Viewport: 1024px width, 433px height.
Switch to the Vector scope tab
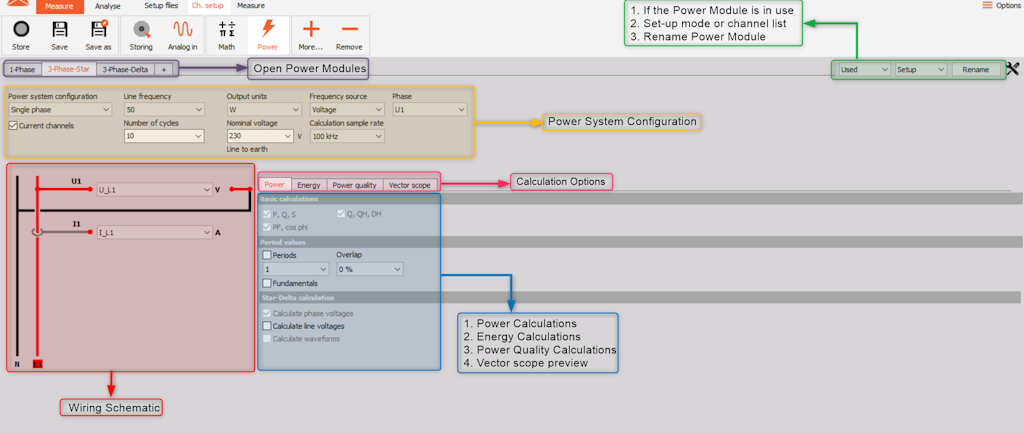tap(409, 185)
